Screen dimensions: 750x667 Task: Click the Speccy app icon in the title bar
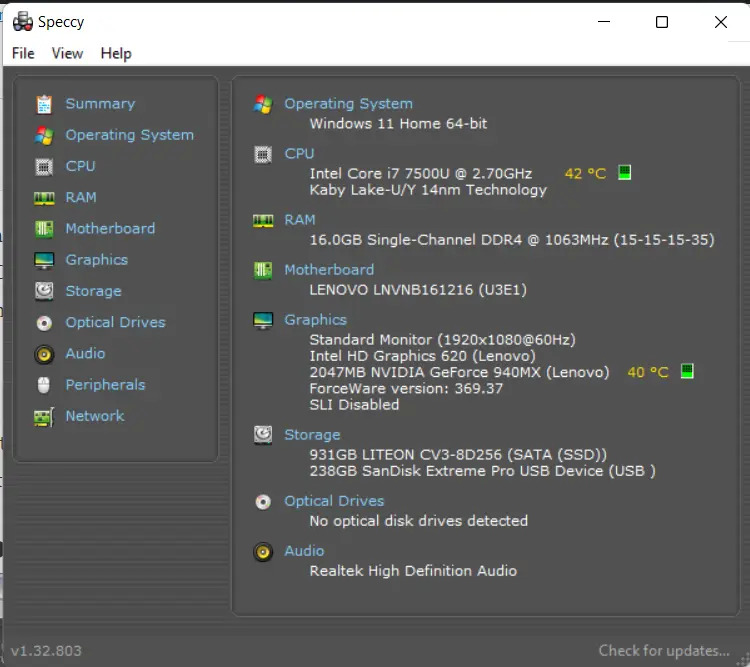22,22
